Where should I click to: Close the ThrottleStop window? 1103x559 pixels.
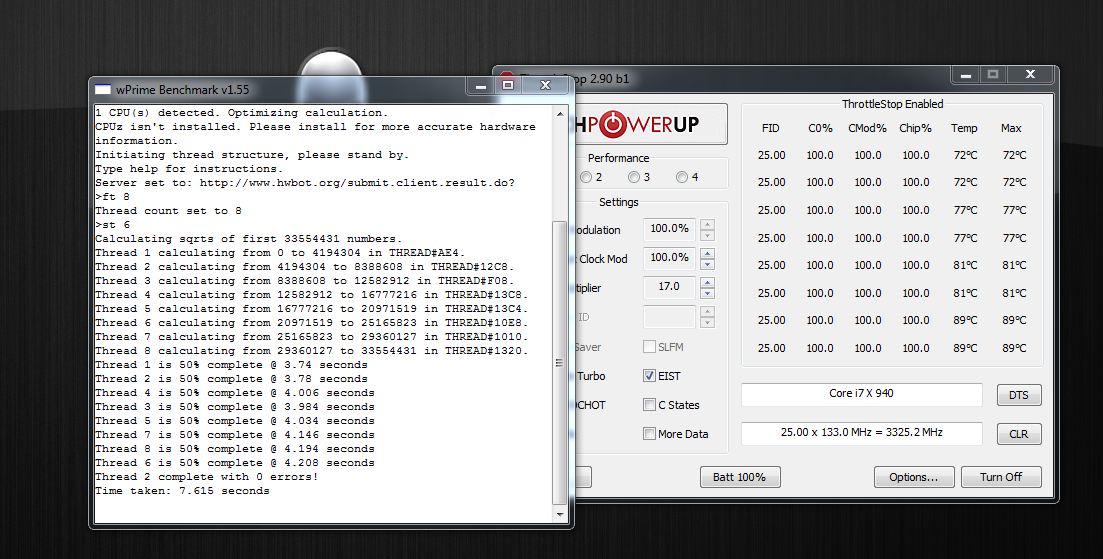pos(1031,74)
